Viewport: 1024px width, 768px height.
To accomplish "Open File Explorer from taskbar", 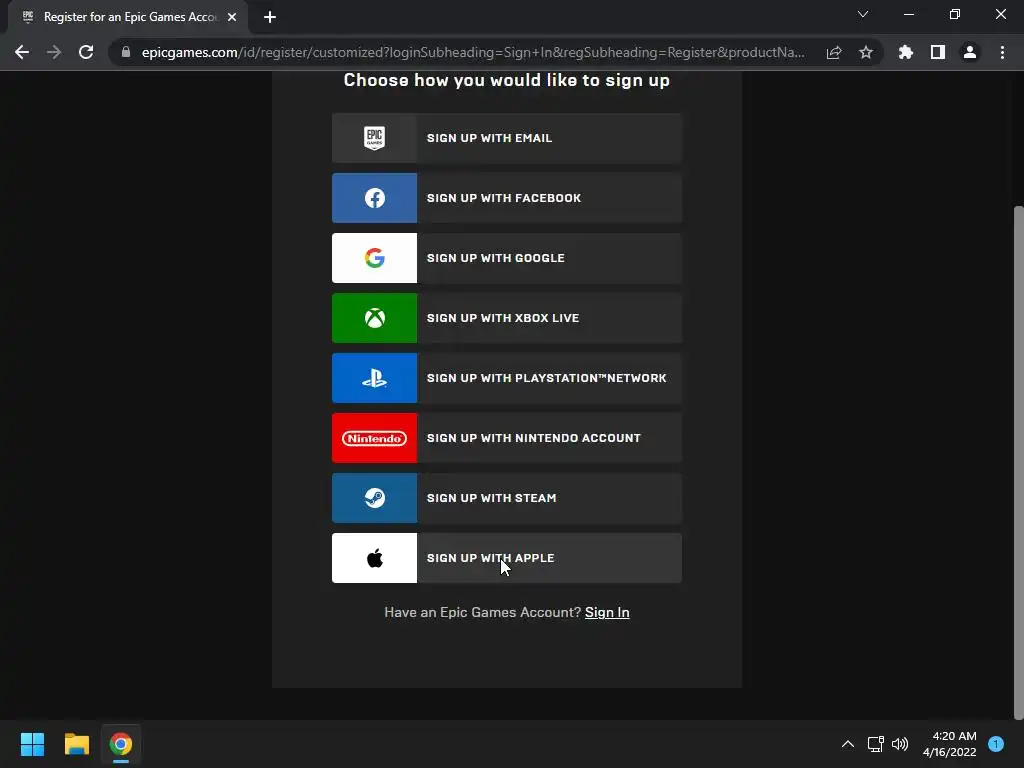I will coord(76,744).
